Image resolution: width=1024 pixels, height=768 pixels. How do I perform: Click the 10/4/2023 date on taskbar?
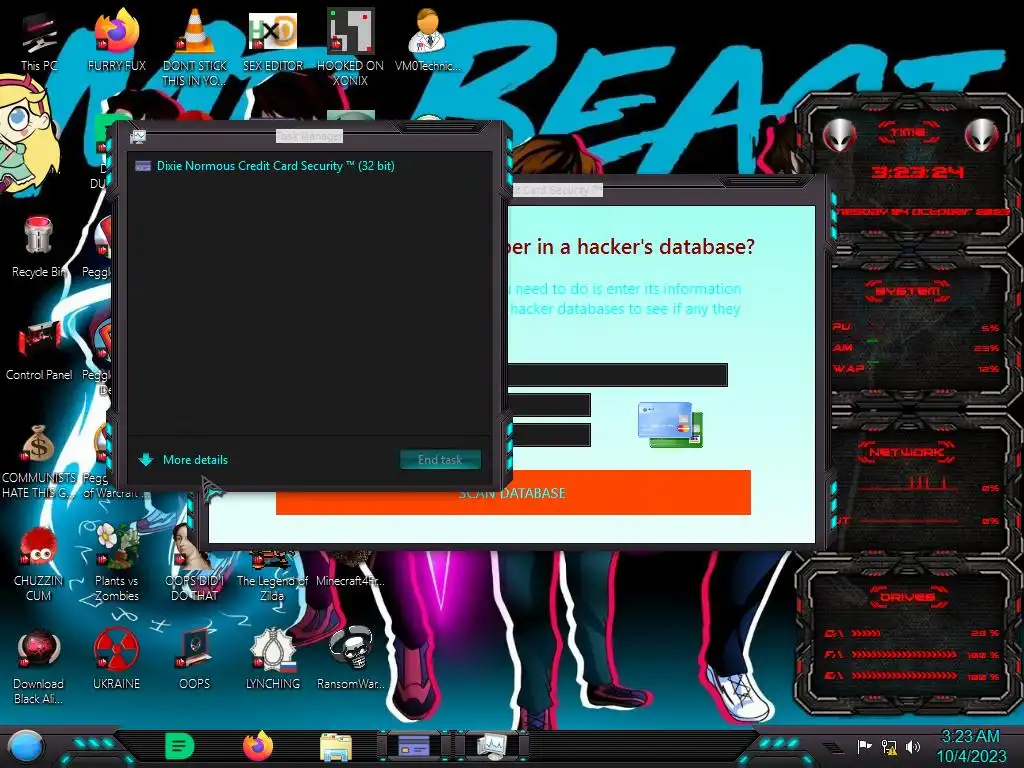pyautogui.click(x=971, y=756)
